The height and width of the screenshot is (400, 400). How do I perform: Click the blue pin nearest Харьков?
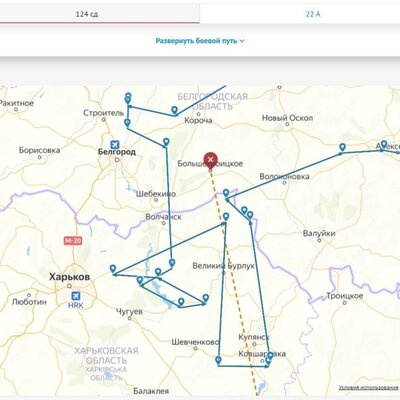click(x=113, y=269)
